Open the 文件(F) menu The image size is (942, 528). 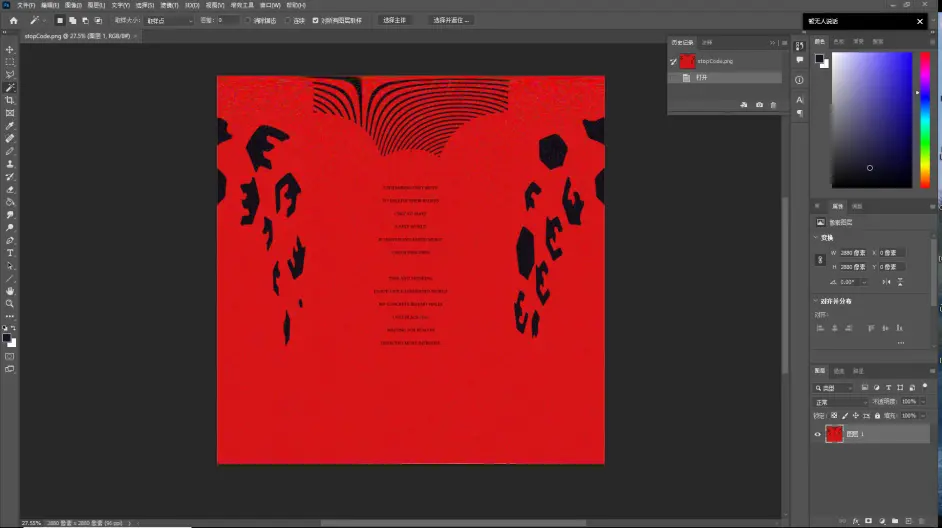[25, 5]
